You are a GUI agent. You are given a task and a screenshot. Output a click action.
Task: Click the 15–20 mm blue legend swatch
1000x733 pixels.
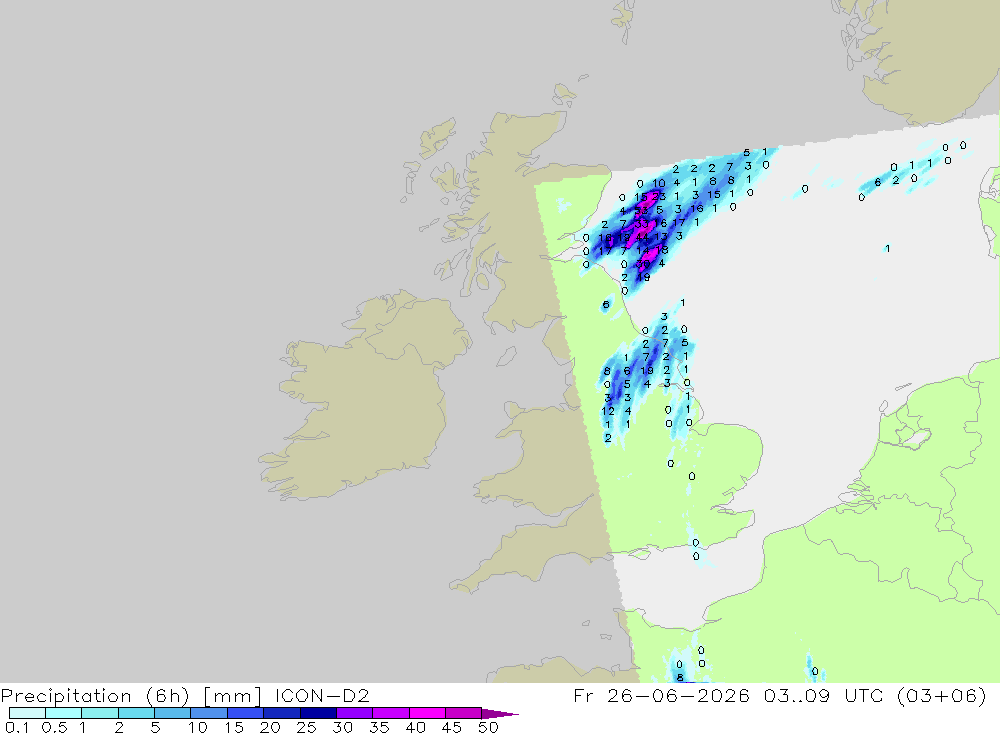pyautogui.click(x=246, y=713)
